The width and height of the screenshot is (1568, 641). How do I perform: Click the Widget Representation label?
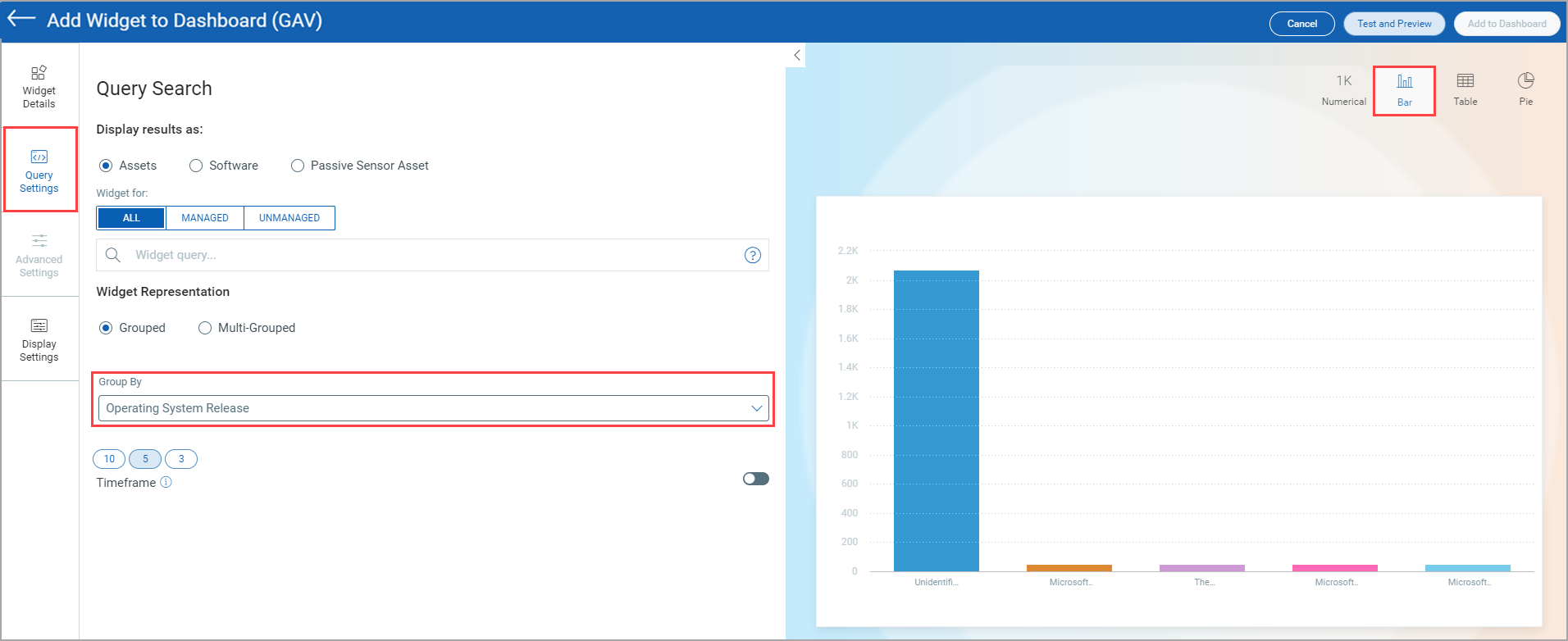point(163,292)
